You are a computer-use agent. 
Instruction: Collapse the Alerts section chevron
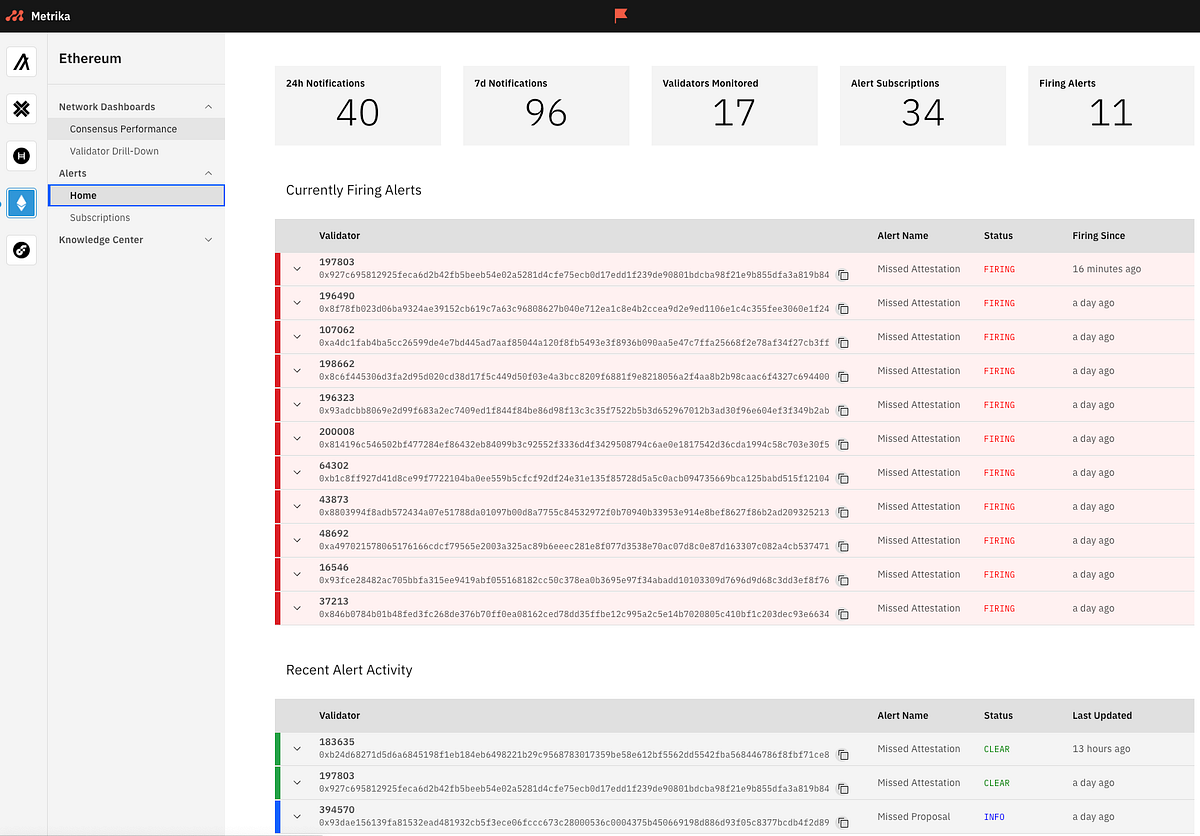pyautogui.click(x=208, y=173)
